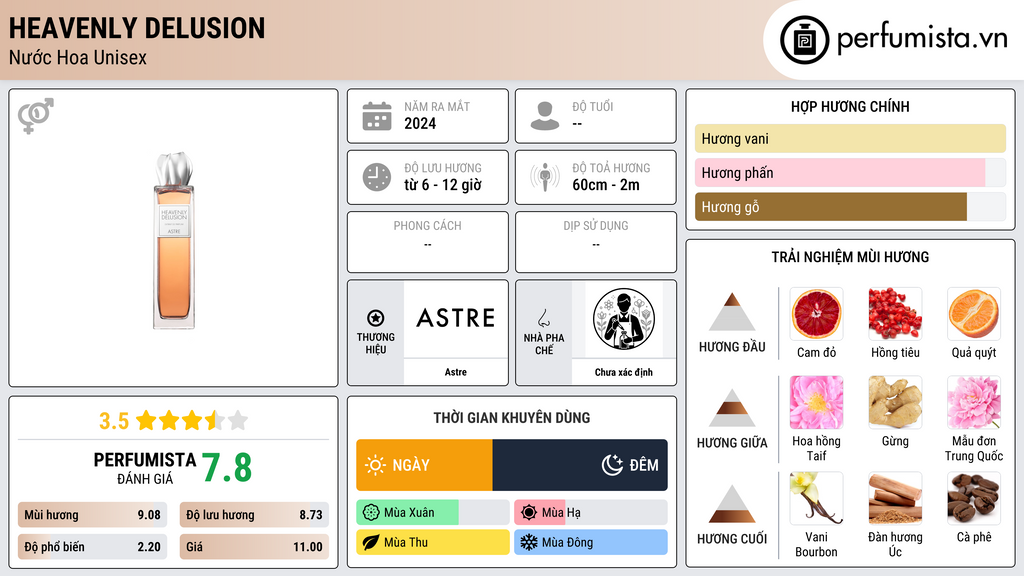Click the snowflake icon for Mùa Đông
Image resolution: width=1024 pixels, height=576 pixels.
point(529,542)
